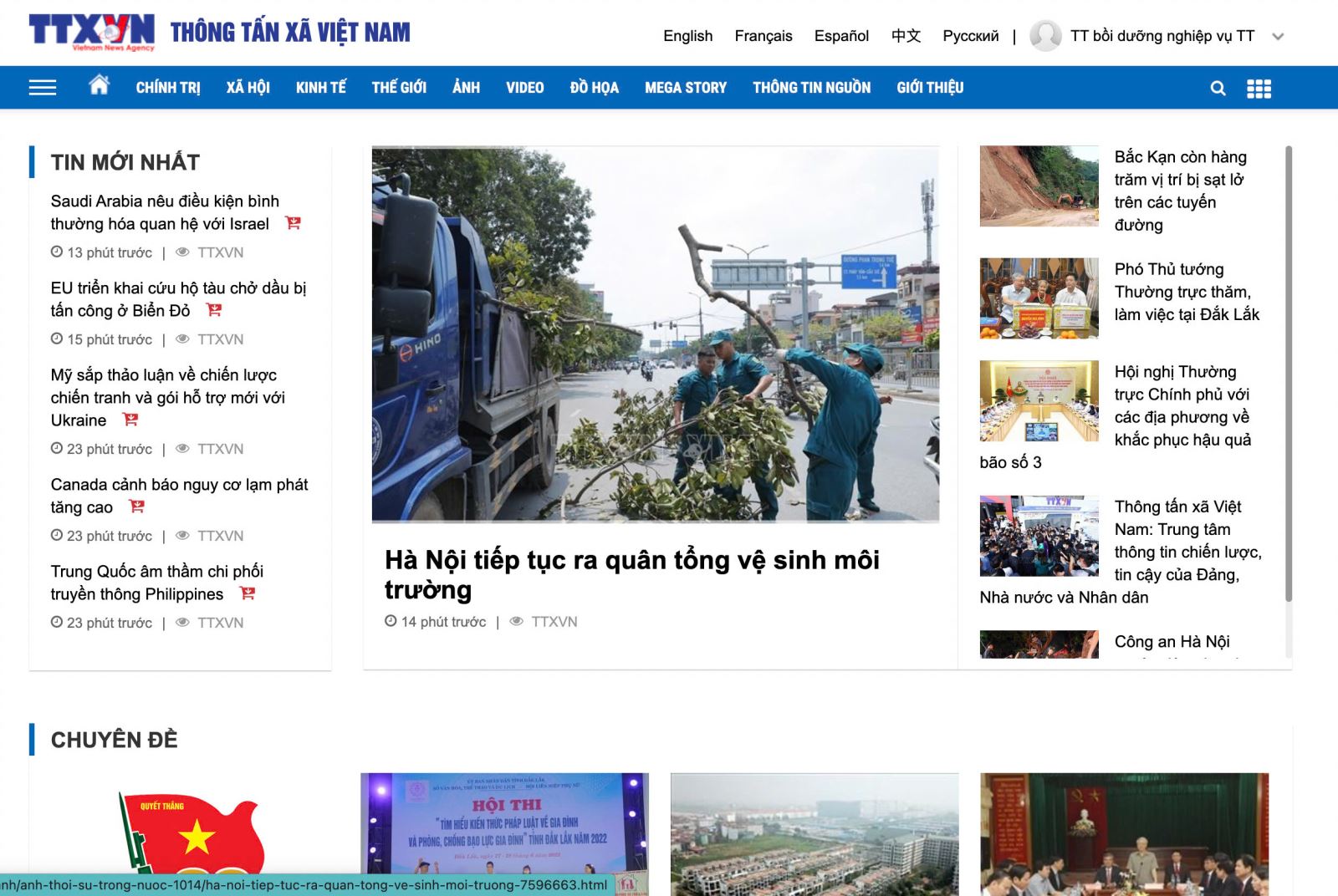Go to the KINH TẾ section

tap(320, 88)
